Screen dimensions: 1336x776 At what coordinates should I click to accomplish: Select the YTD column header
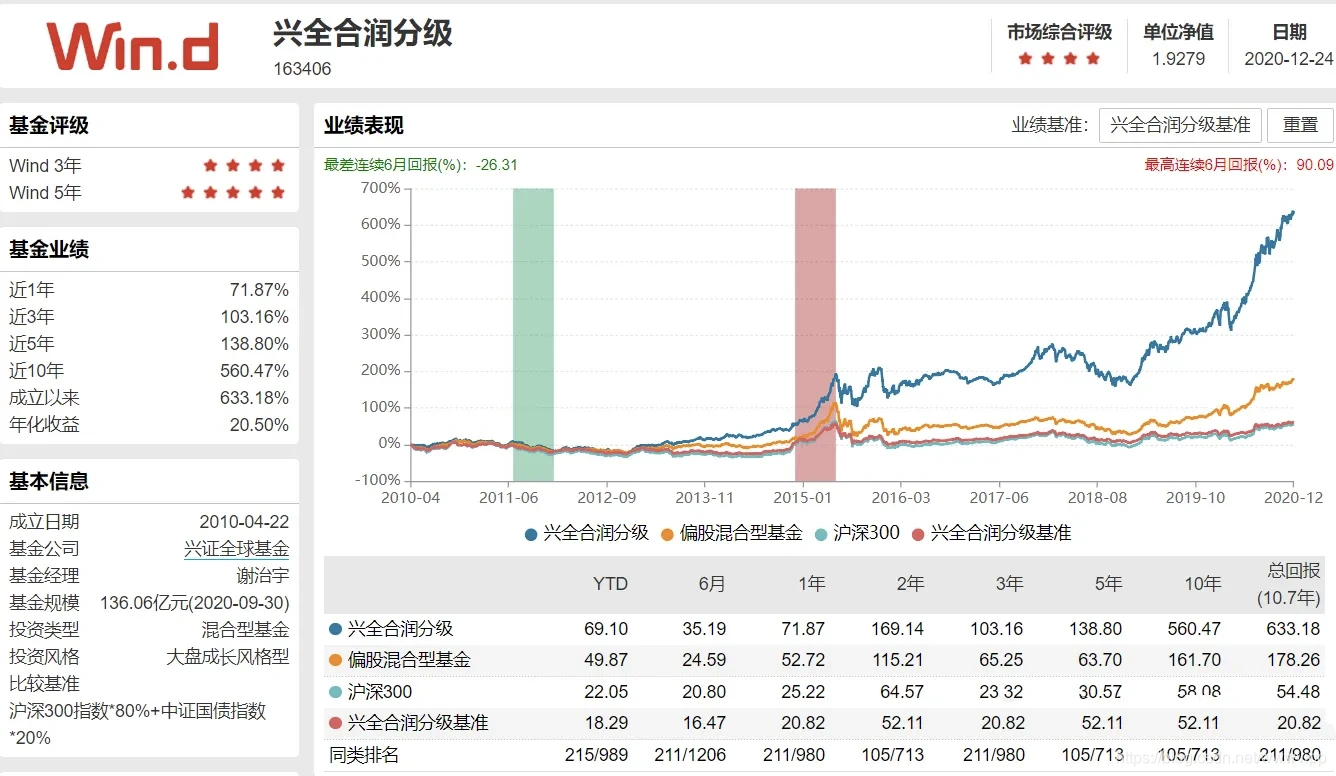pos(610,584)
